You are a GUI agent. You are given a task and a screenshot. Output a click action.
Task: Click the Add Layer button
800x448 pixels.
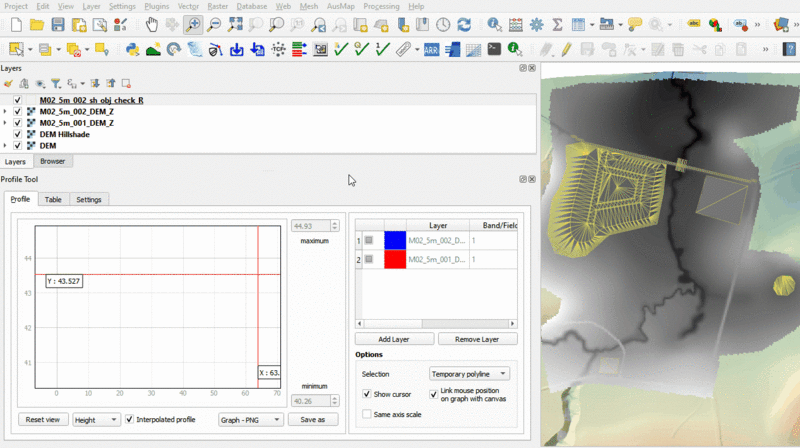(396, 339)
